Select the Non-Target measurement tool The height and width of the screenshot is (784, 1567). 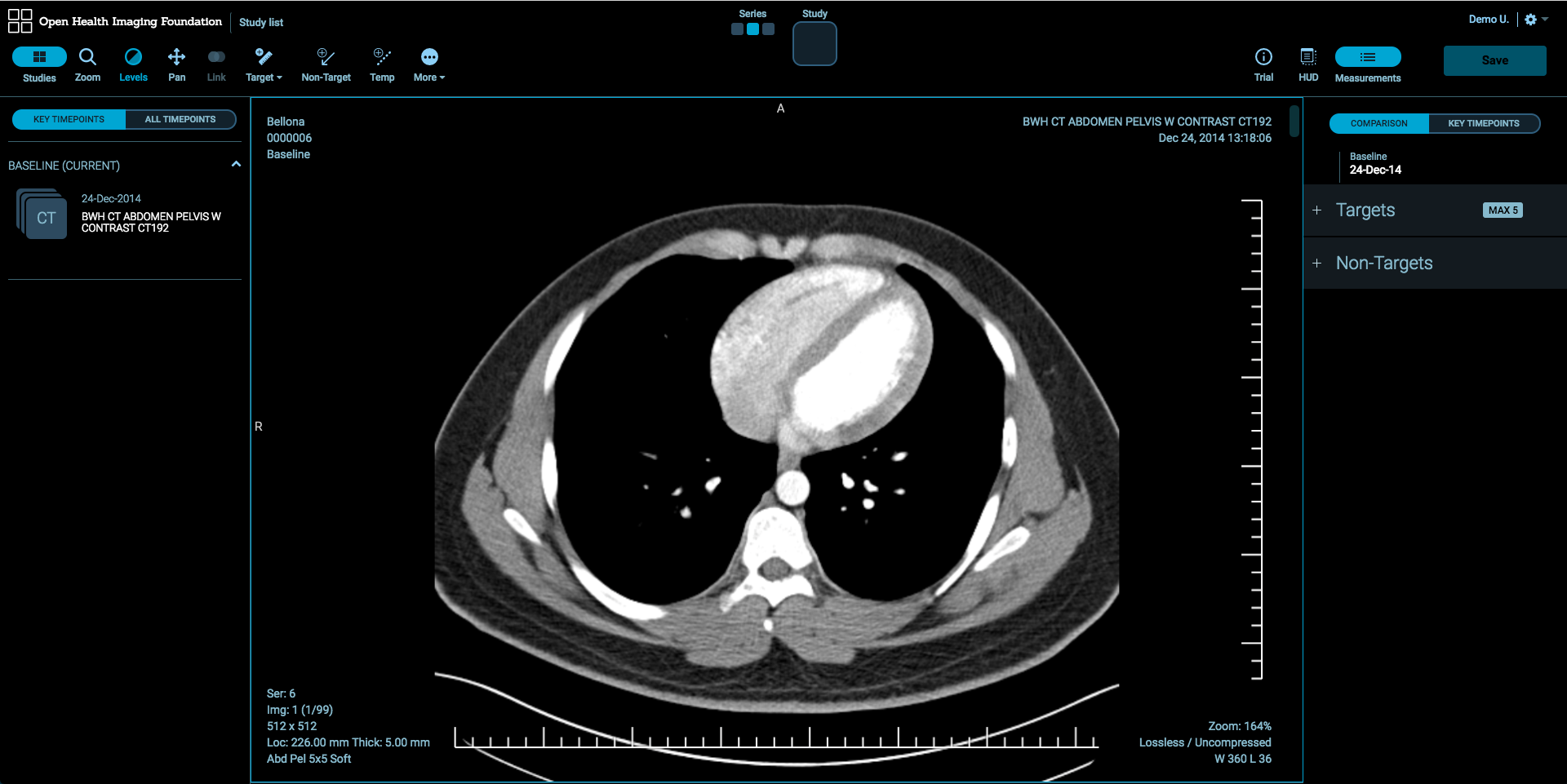click(326, 64)
